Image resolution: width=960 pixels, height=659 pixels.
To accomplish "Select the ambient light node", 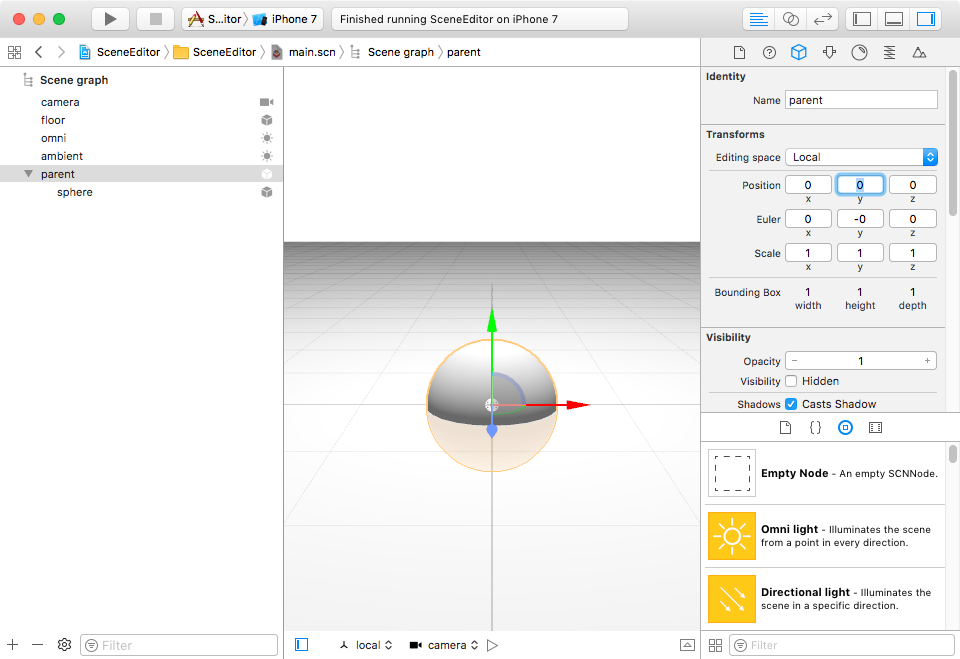I will pyautogui.click(x=141, y=156).
